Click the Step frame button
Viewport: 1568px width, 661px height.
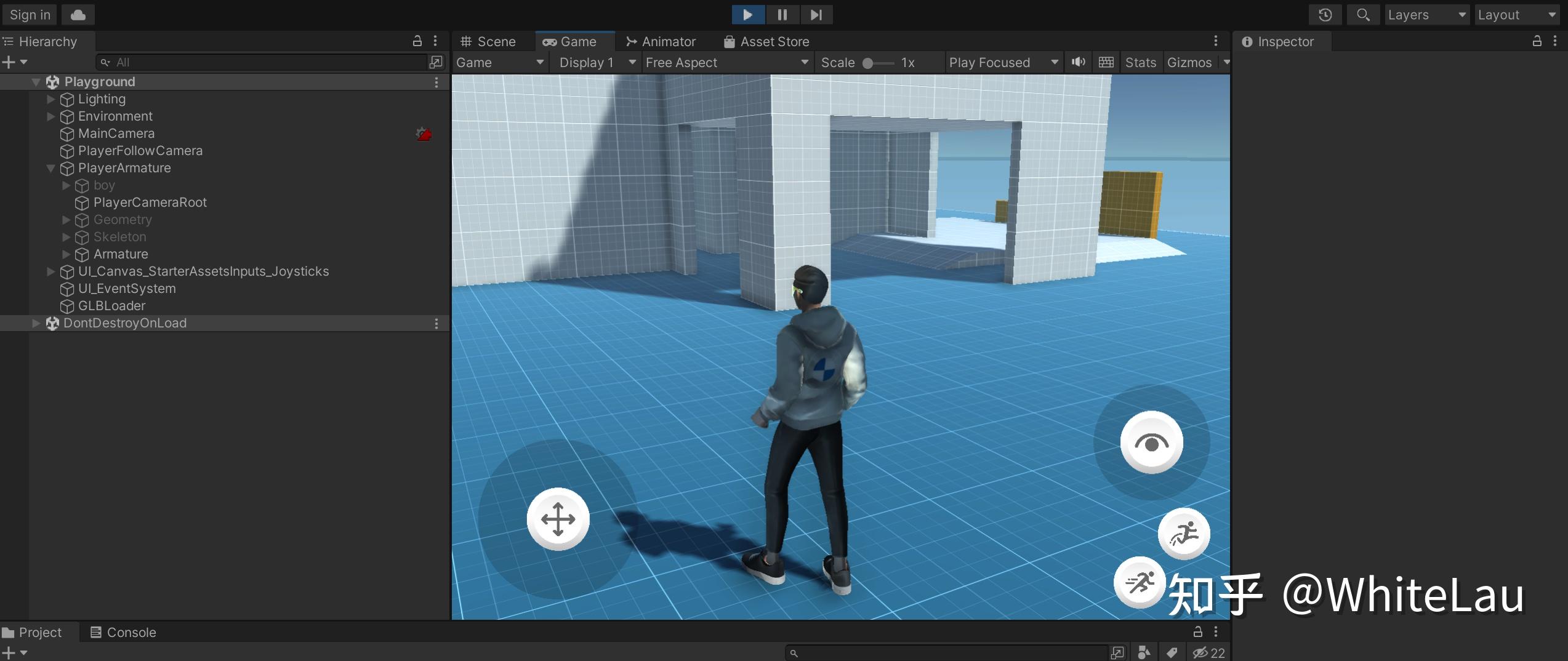(x=816, y=15)
